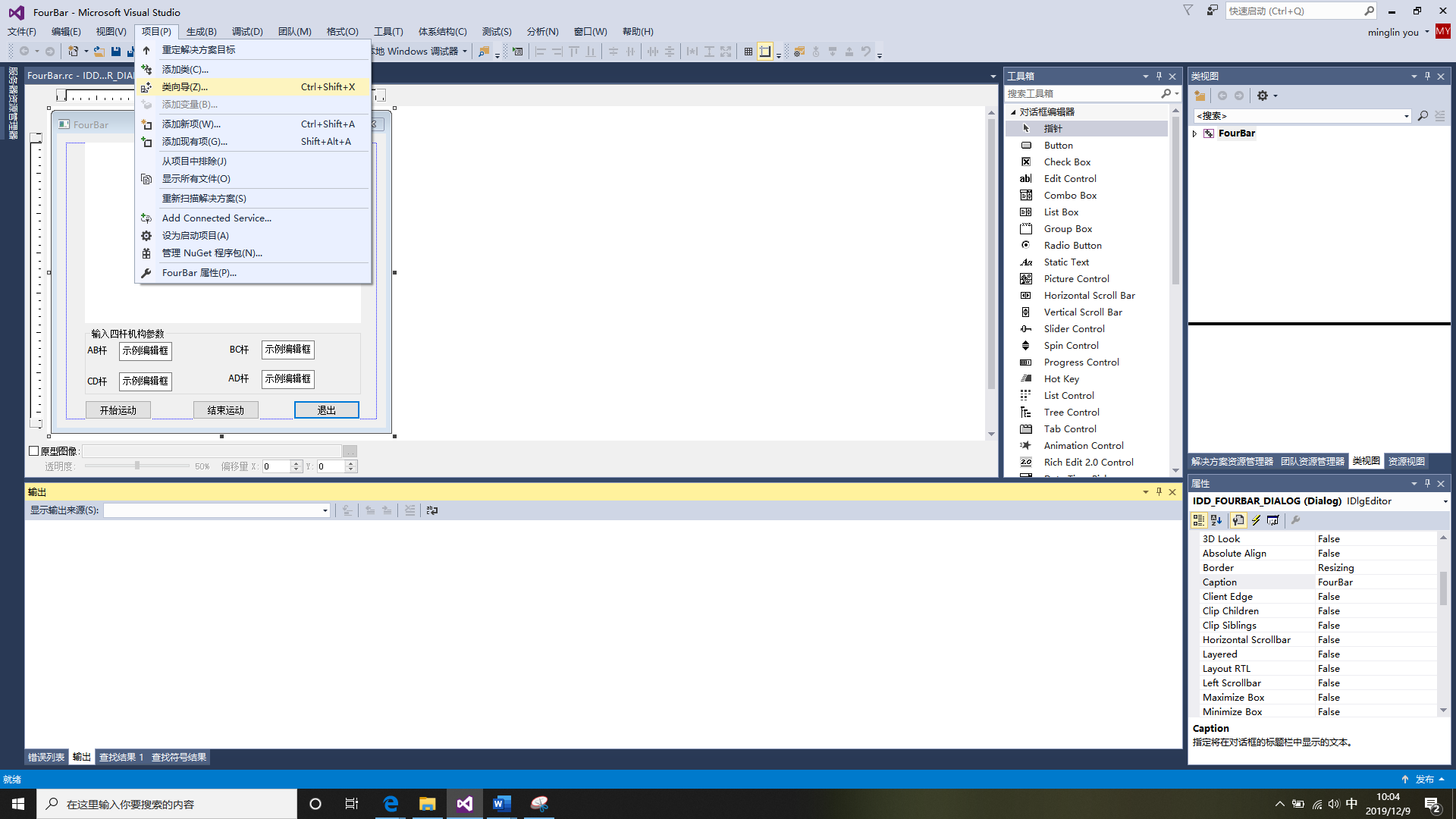Image resolution: width=1456 pixels, height=819 pixels.
Task: Pin the Output panel
Action: 1159,492
